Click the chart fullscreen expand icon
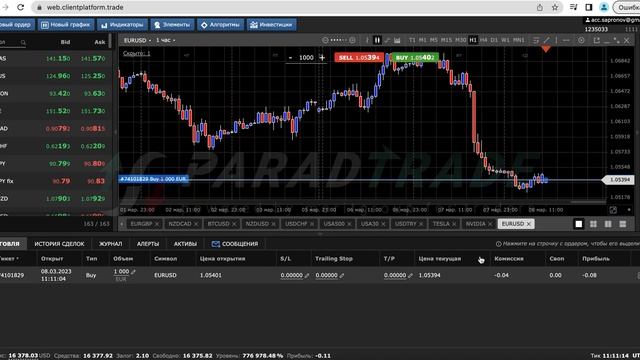640x360 pixels. 616,40
